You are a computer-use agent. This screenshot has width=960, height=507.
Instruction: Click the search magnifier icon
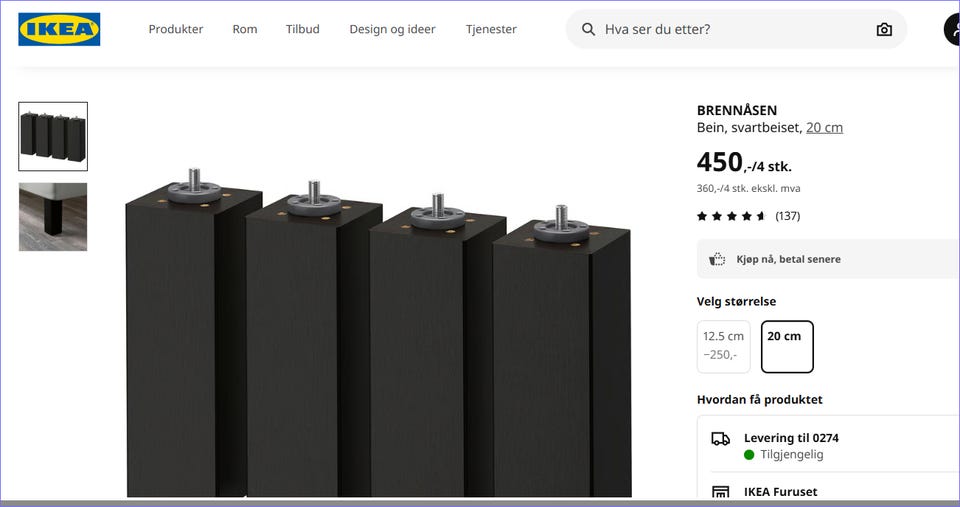pos(588,29)
